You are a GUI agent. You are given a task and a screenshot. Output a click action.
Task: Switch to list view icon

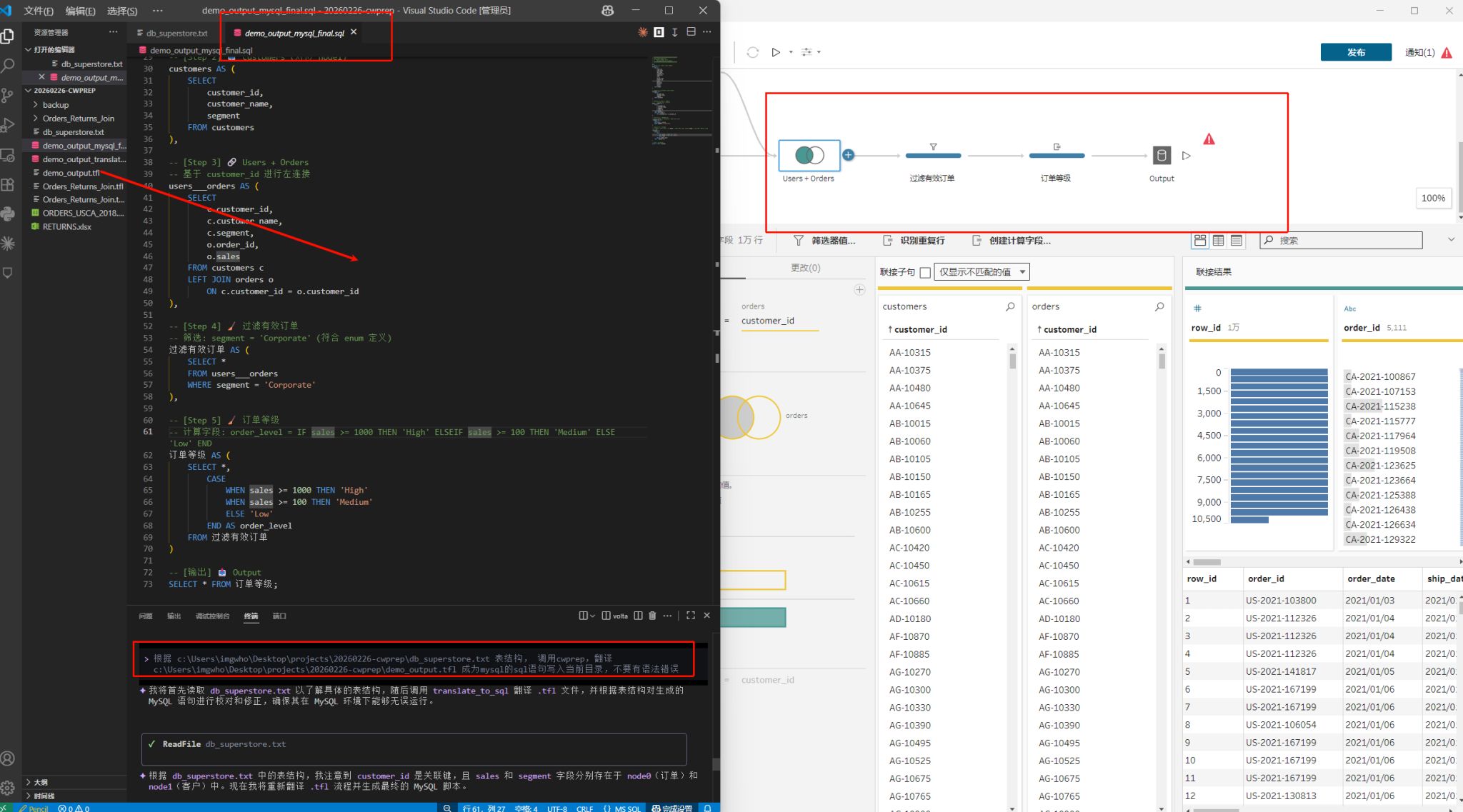point(1237,241)
